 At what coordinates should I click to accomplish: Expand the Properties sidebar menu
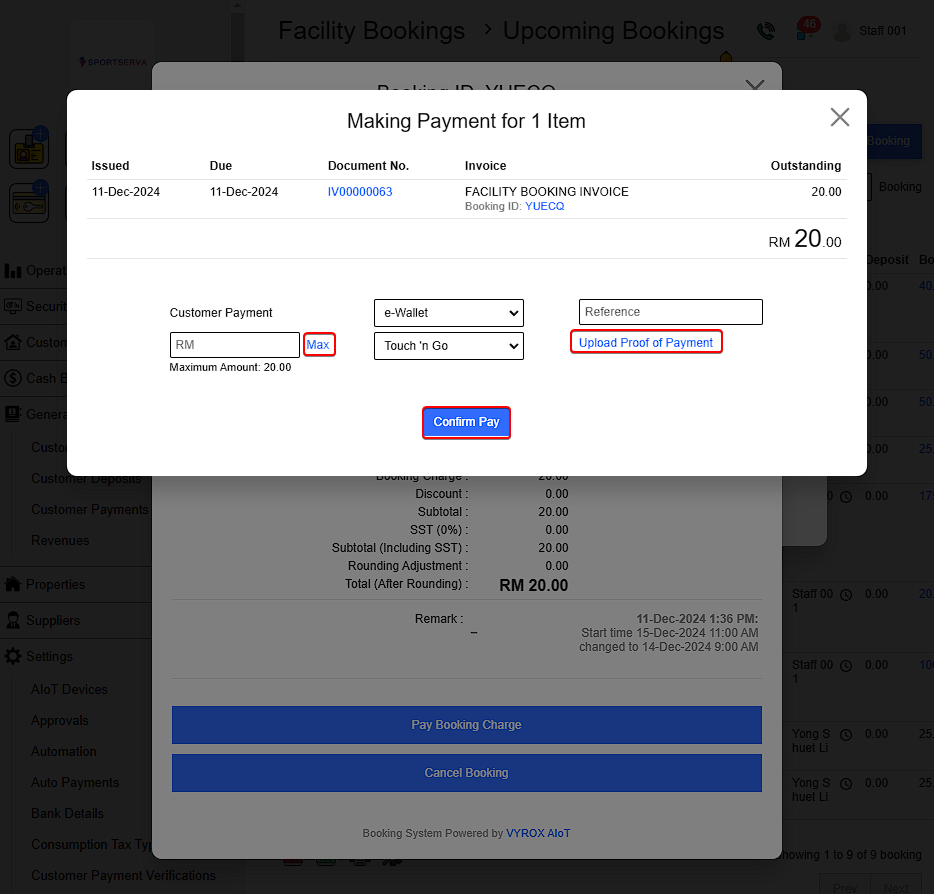pyautogui.click(x=55, y=584)
